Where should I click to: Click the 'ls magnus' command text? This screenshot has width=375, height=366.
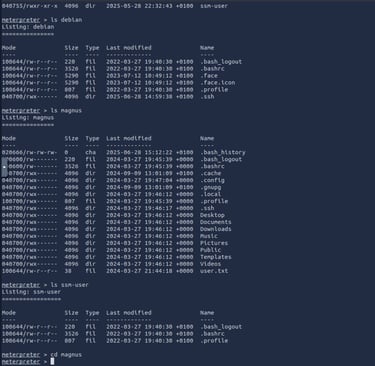point(66,110)
